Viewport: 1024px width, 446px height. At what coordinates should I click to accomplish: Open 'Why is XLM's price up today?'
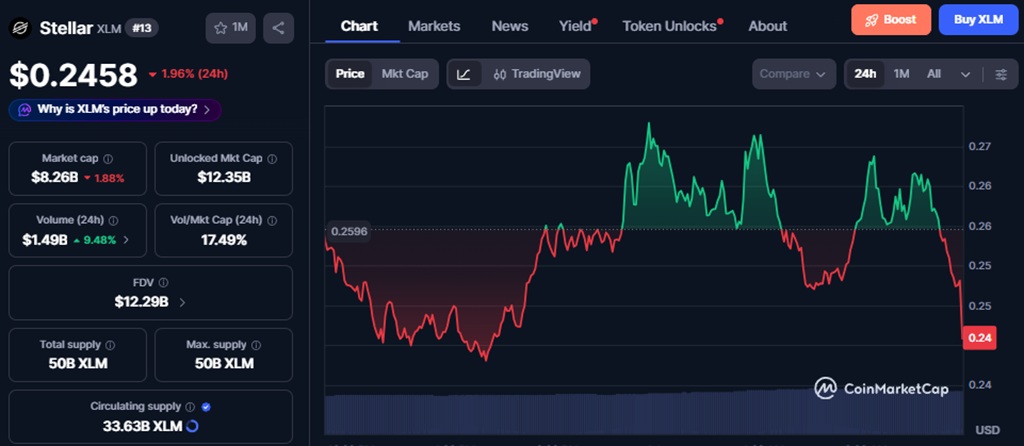(115, 110)
